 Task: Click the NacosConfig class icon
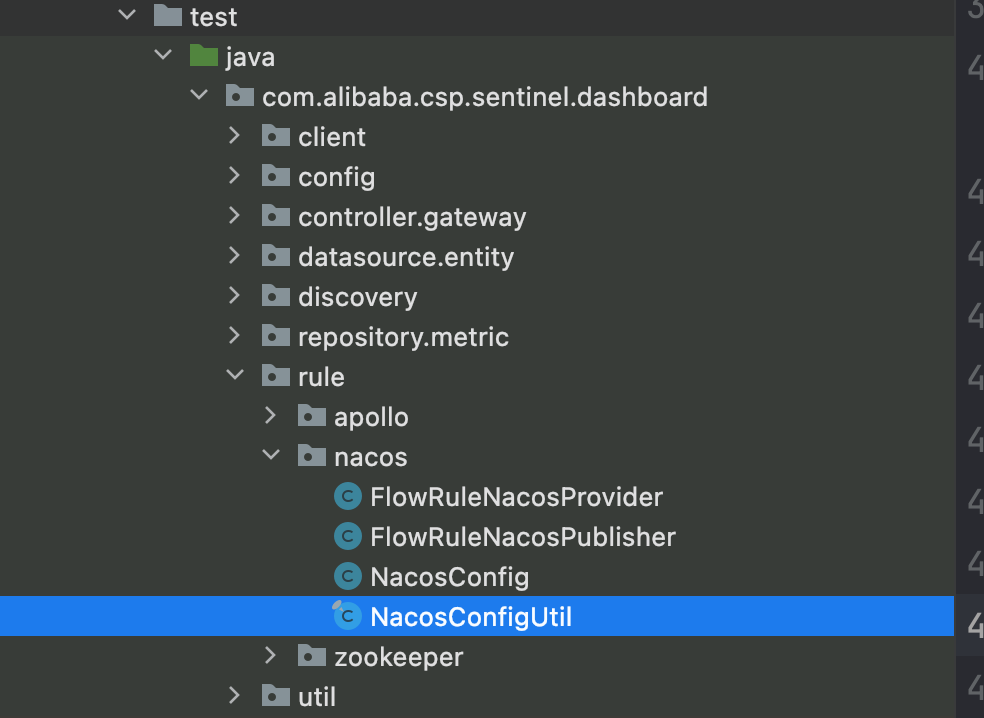pyautogui.click(x=348, y=576)
